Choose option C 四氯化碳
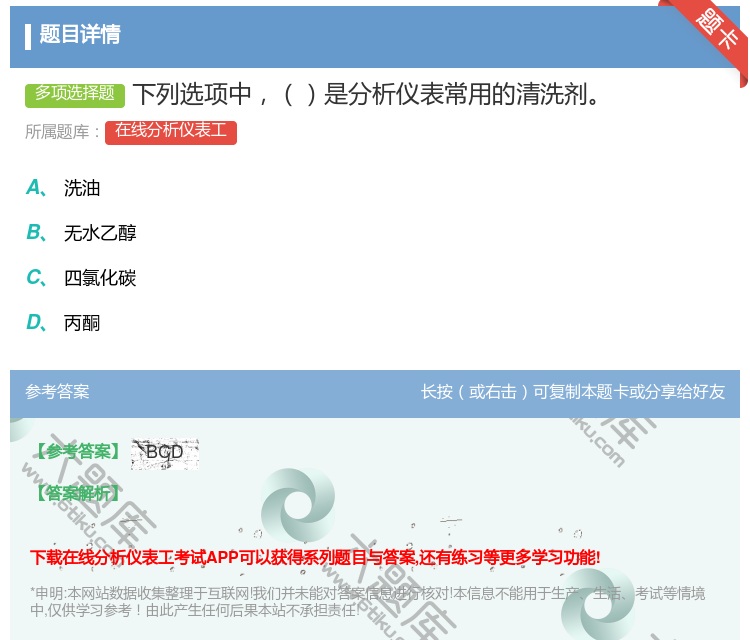The width and height of the screenshot is (750, 640). pos(81,278)
